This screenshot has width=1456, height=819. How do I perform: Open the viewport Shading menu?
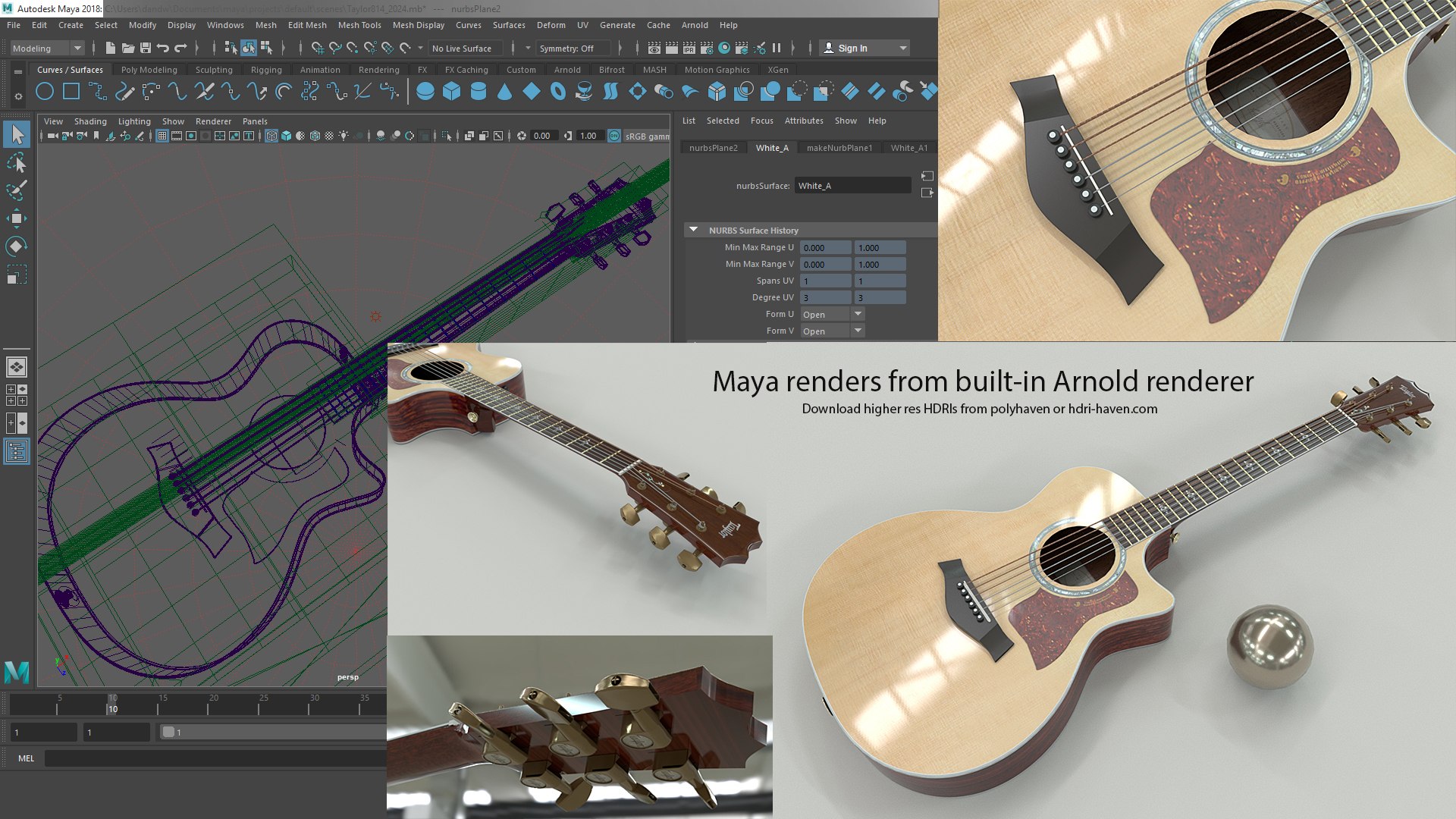[x=90, y=121]
